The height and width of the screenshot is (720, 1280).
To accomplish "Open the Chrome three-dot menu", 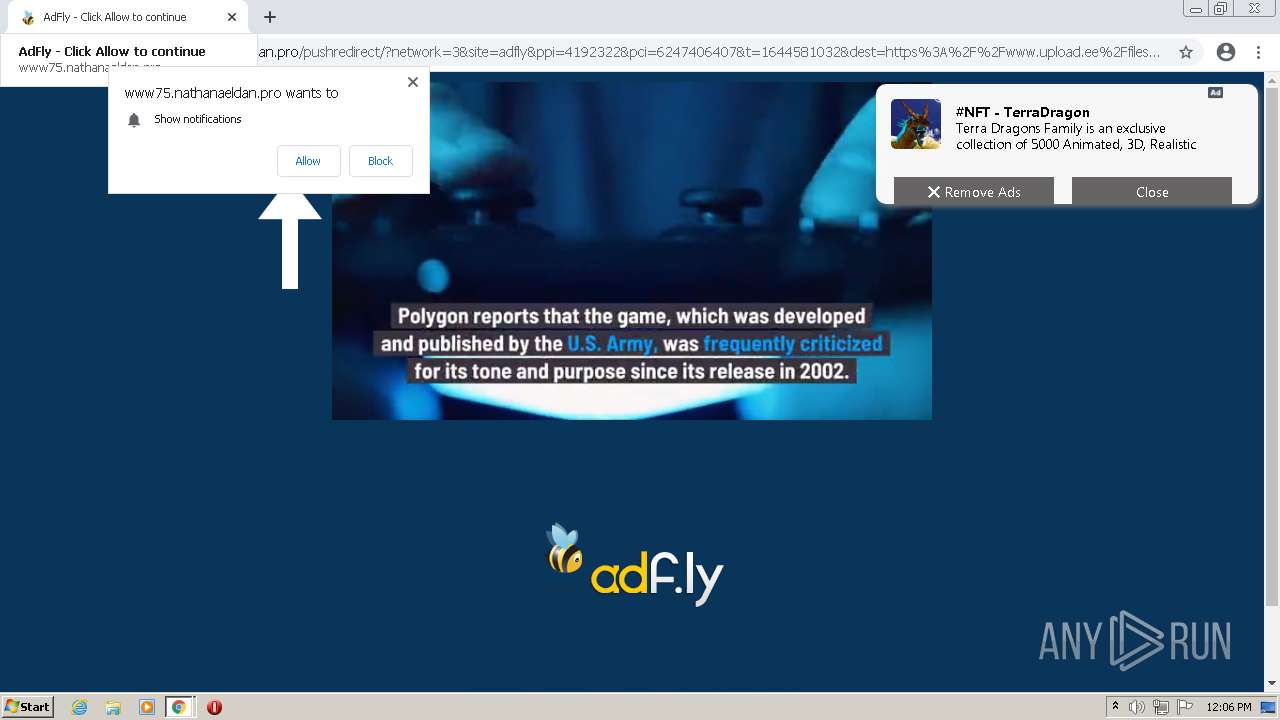I will pos(1261,52).
